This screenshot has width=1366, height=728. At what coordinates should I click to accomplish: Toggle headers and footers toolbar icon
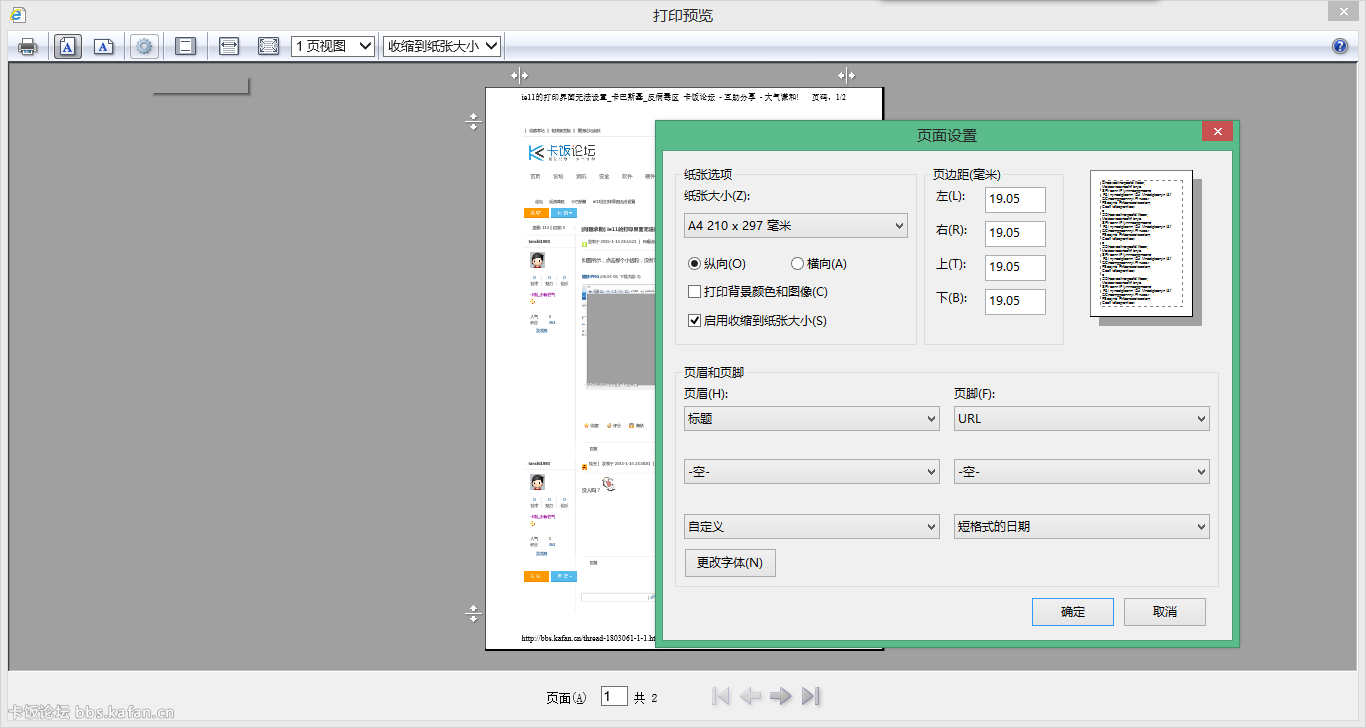tap(185, 46)
